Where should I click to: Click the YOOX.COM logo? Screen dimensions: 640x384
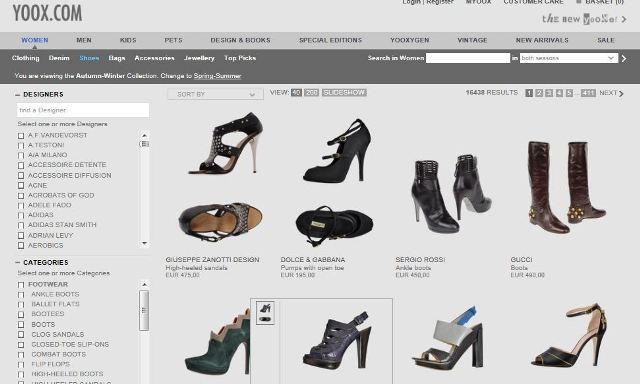(47, 13)
